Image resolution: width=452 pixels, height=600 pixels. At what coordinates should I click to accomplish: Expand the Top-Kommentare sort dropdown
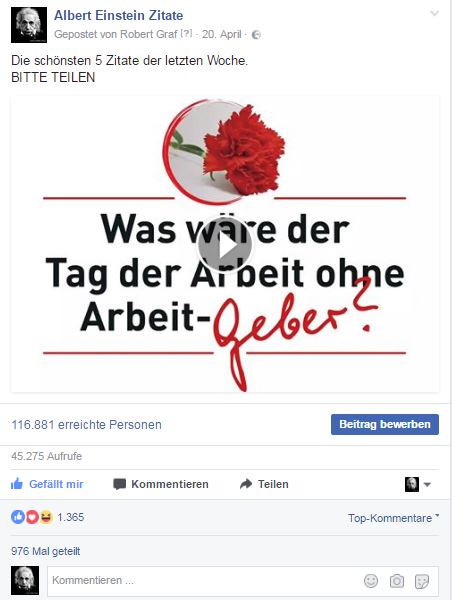tap(393, 518)
